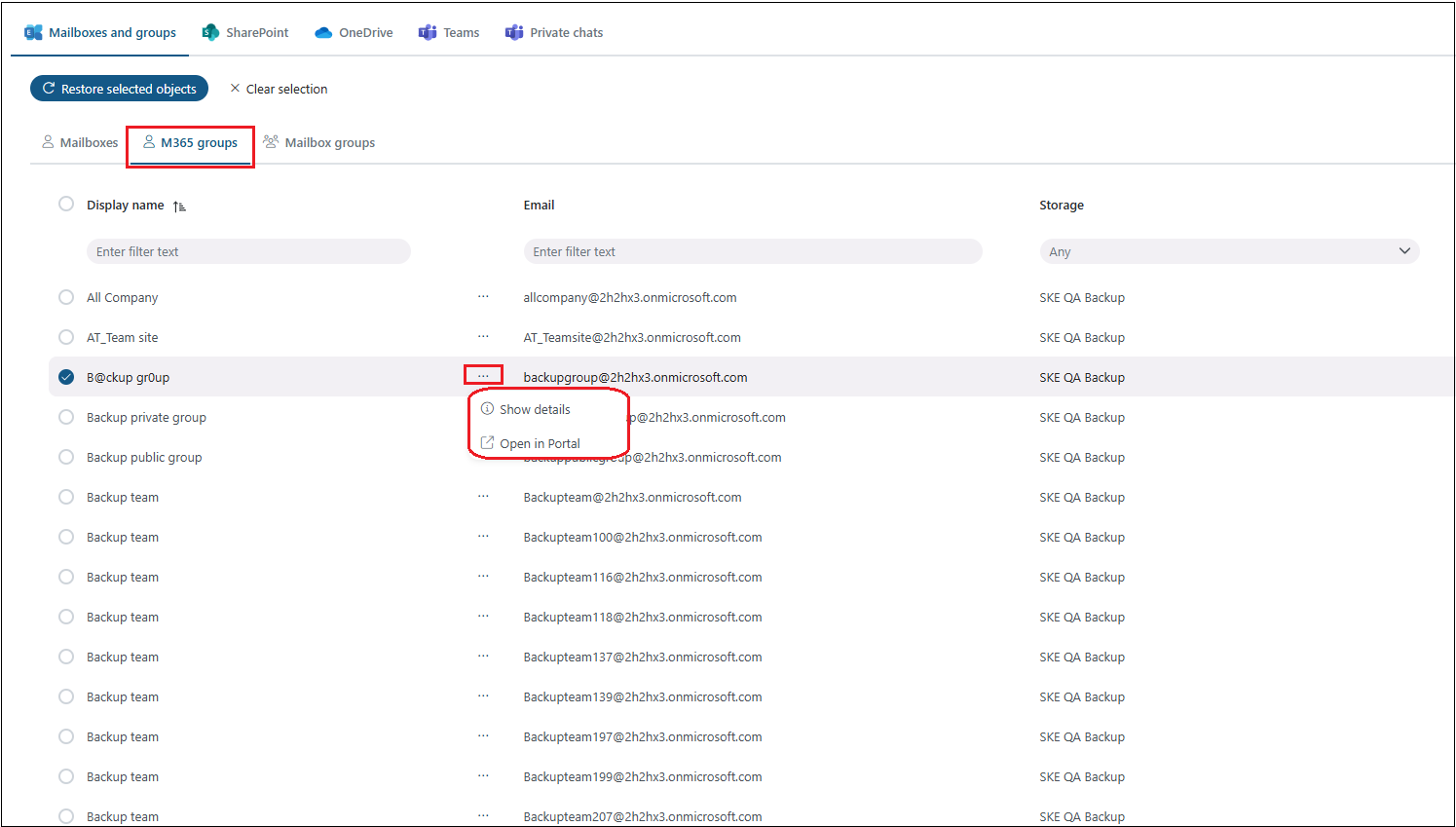This screenshot has height=827, width=1456.
Task: Open ellipsis dropdown for B@ckup gr0up
Action: pyautogui.click(x=483, y=376)
